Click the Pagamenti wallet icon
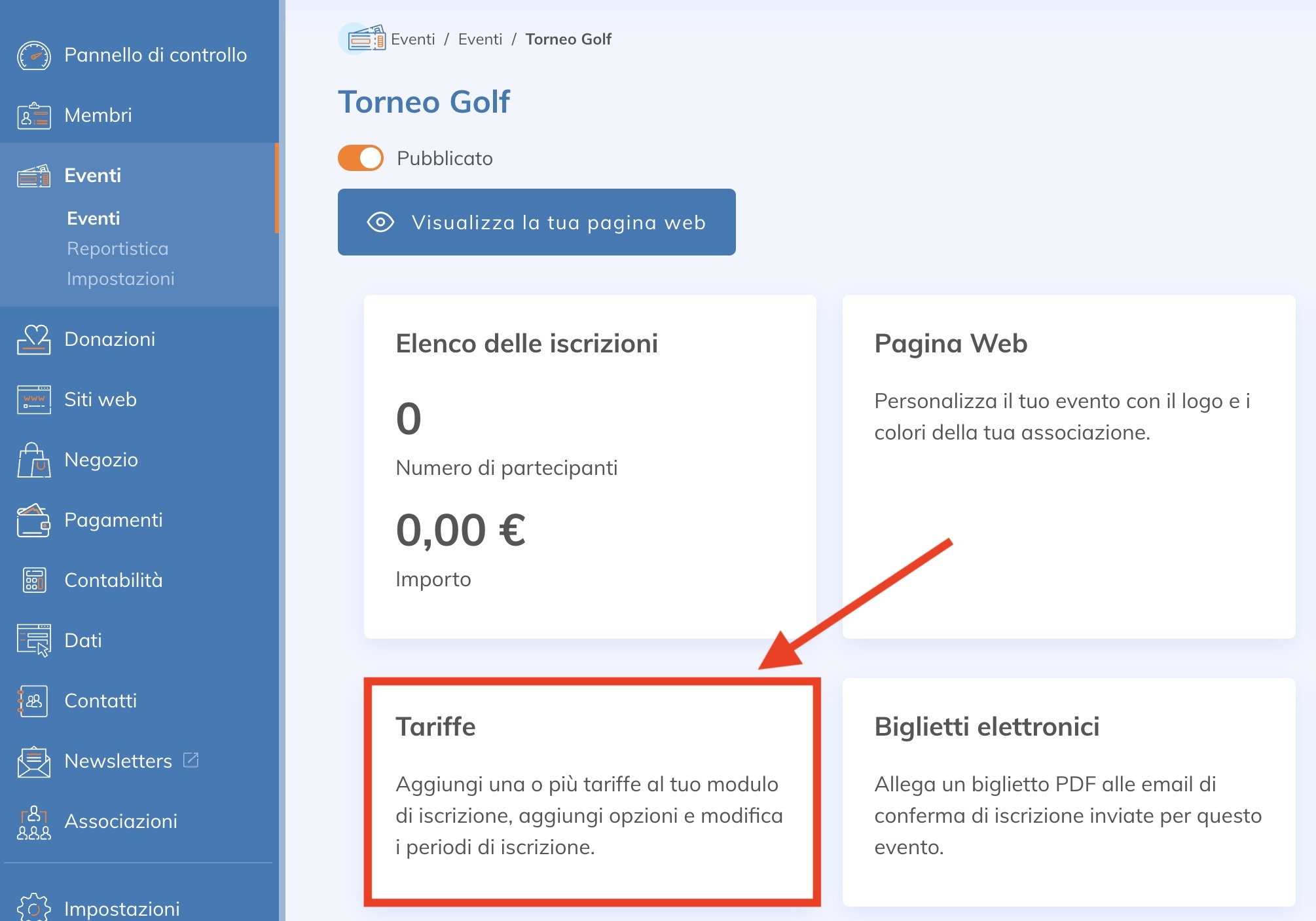 [x=34, y=519]
